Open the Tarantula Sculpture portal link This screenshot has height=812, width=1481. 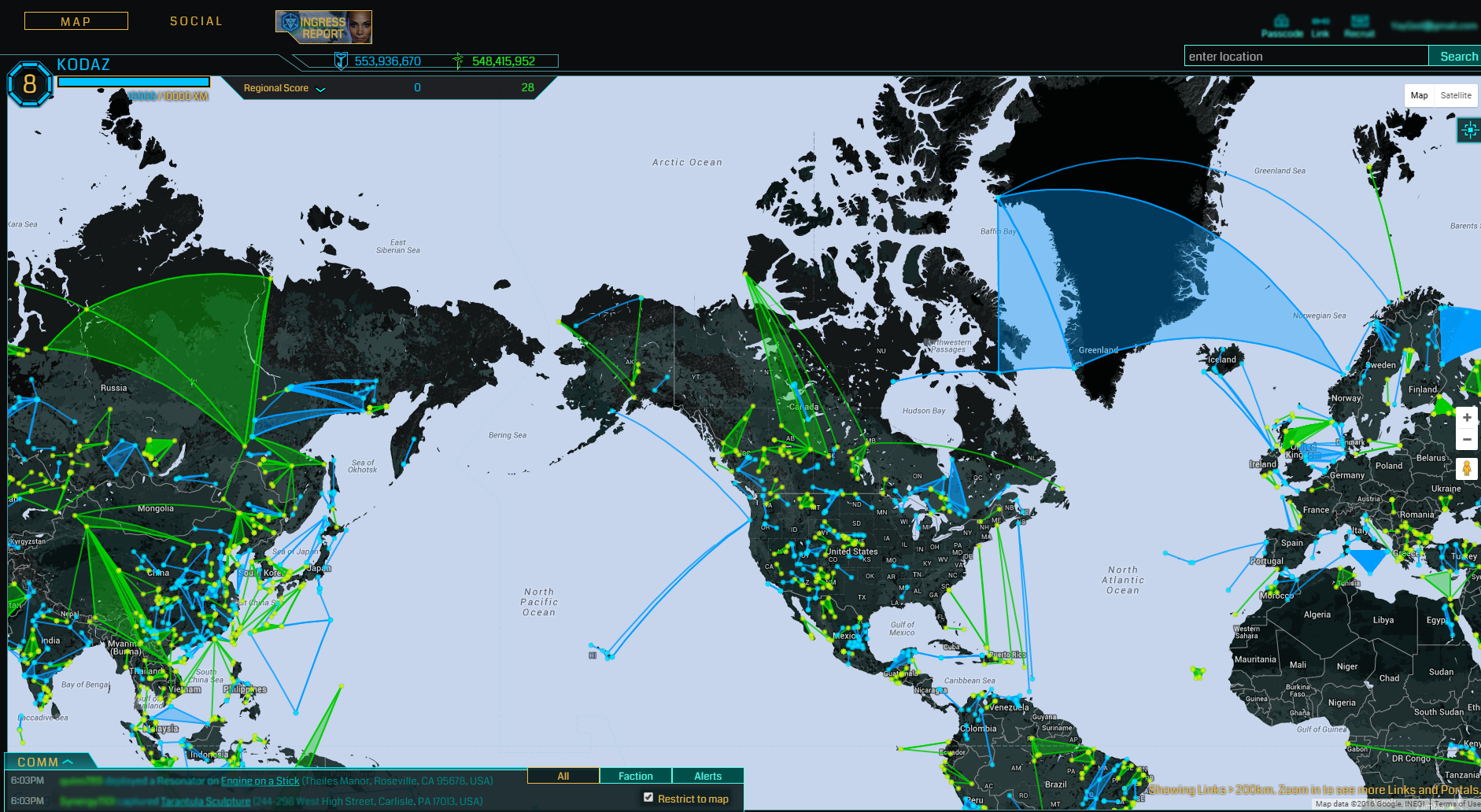pos(205,802)
